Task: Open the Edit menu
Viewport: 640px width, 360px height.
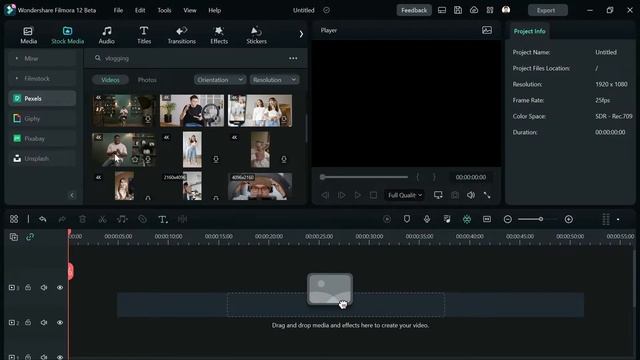Action: [140, 10]
